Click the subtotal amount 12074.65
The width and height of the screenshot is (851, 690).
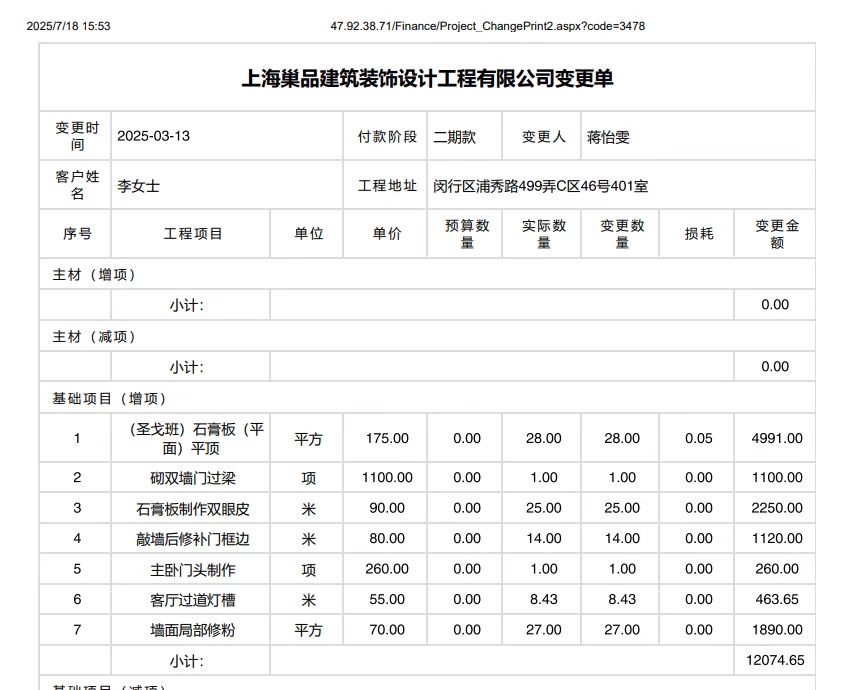(775, 661)
